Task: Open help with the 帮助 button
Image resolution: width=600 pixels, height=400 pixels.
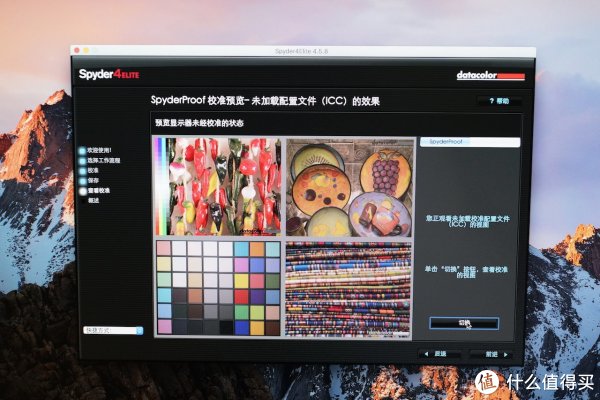Action: (499, 101)
